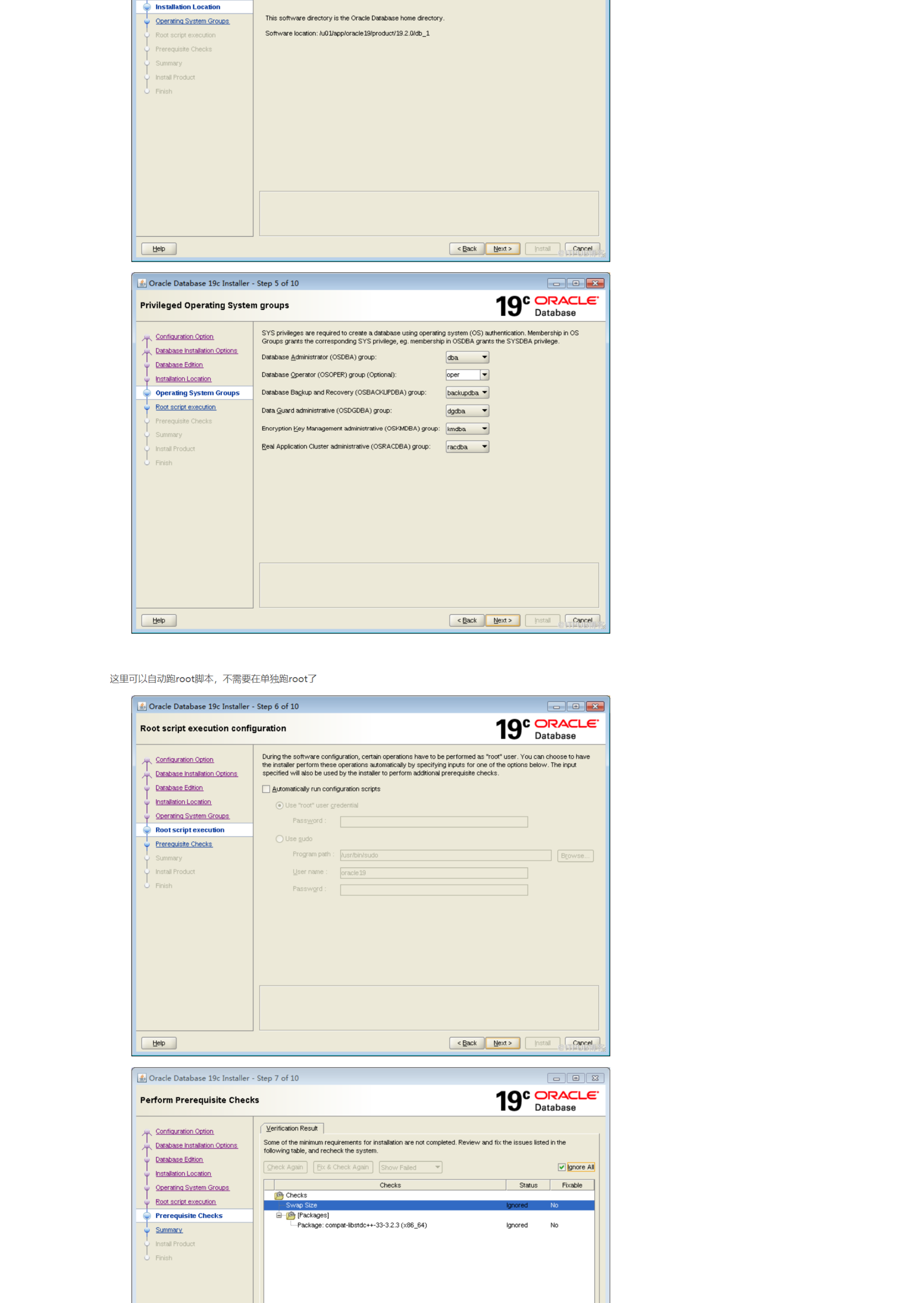This screenshot has height=1303, width=924.
Task: Open the OSOPER group dropdown showing oper
Action: click(467, 375)
